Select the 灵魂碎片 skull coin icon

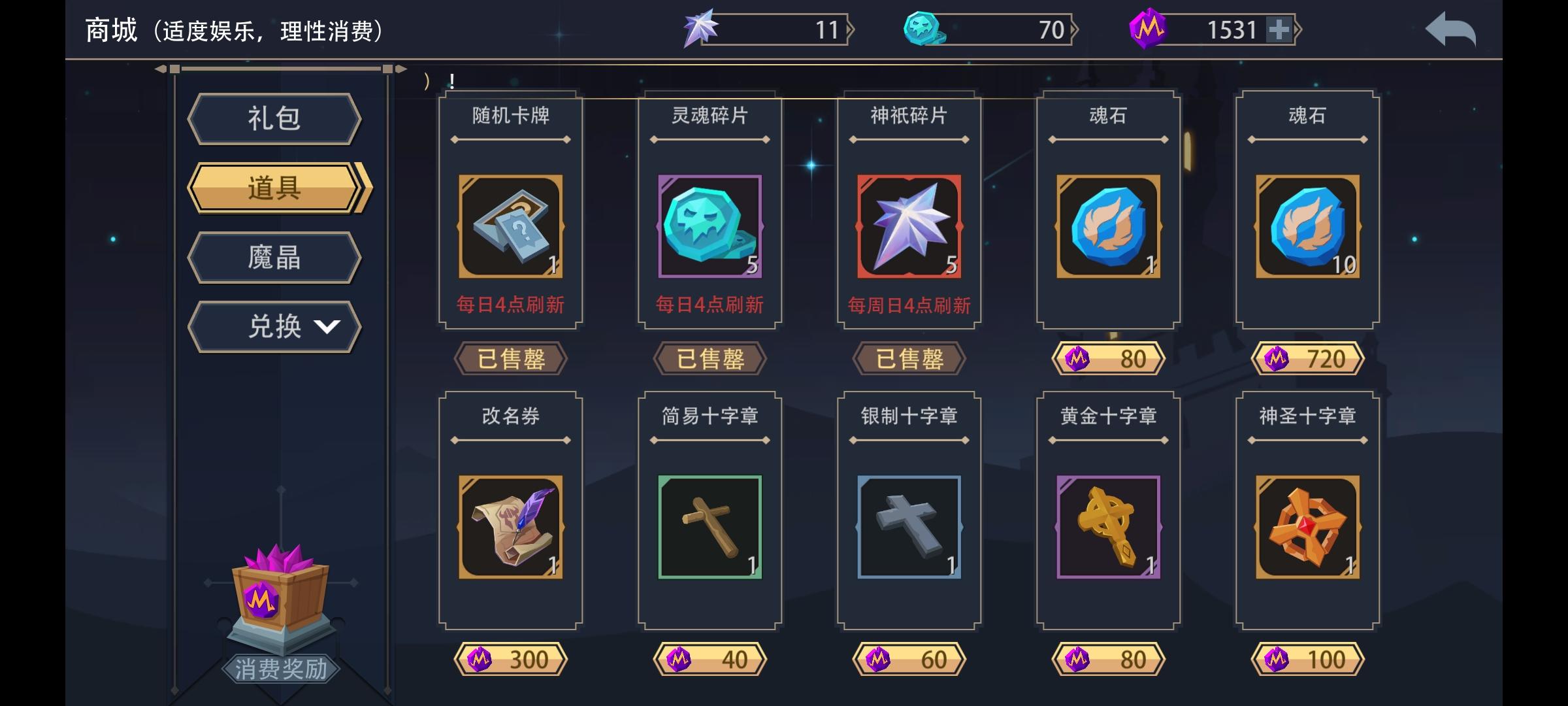(710, 226)
